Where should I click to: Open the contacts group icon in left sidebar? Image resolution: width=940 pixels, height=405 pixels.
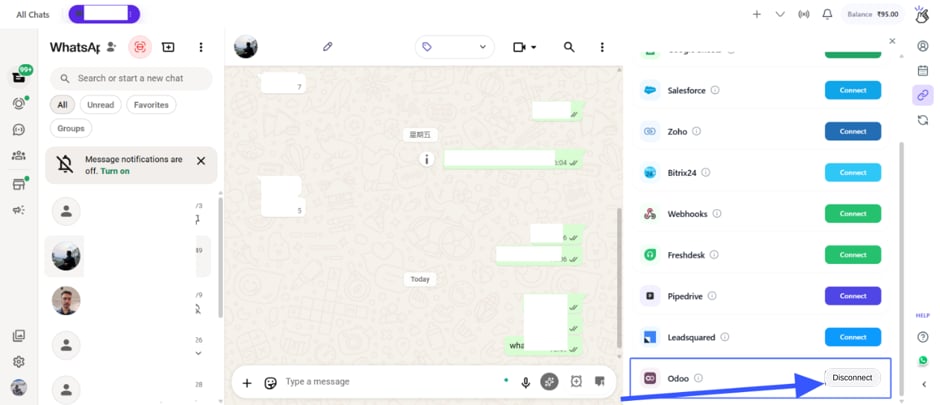(x=19, y=156)
